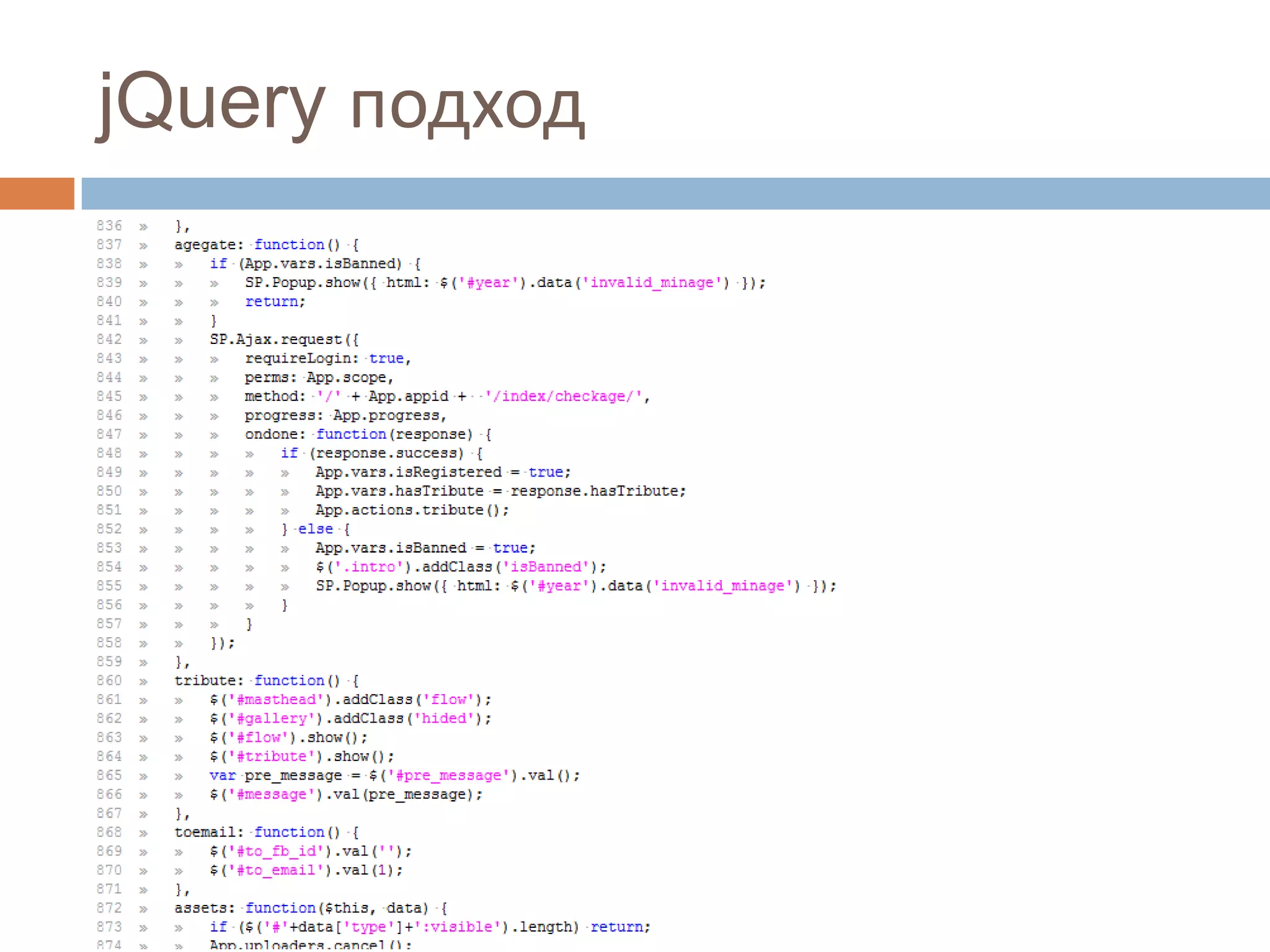
Task: Click the slide title 'jQuery подход'
Action: coord(340,104)
